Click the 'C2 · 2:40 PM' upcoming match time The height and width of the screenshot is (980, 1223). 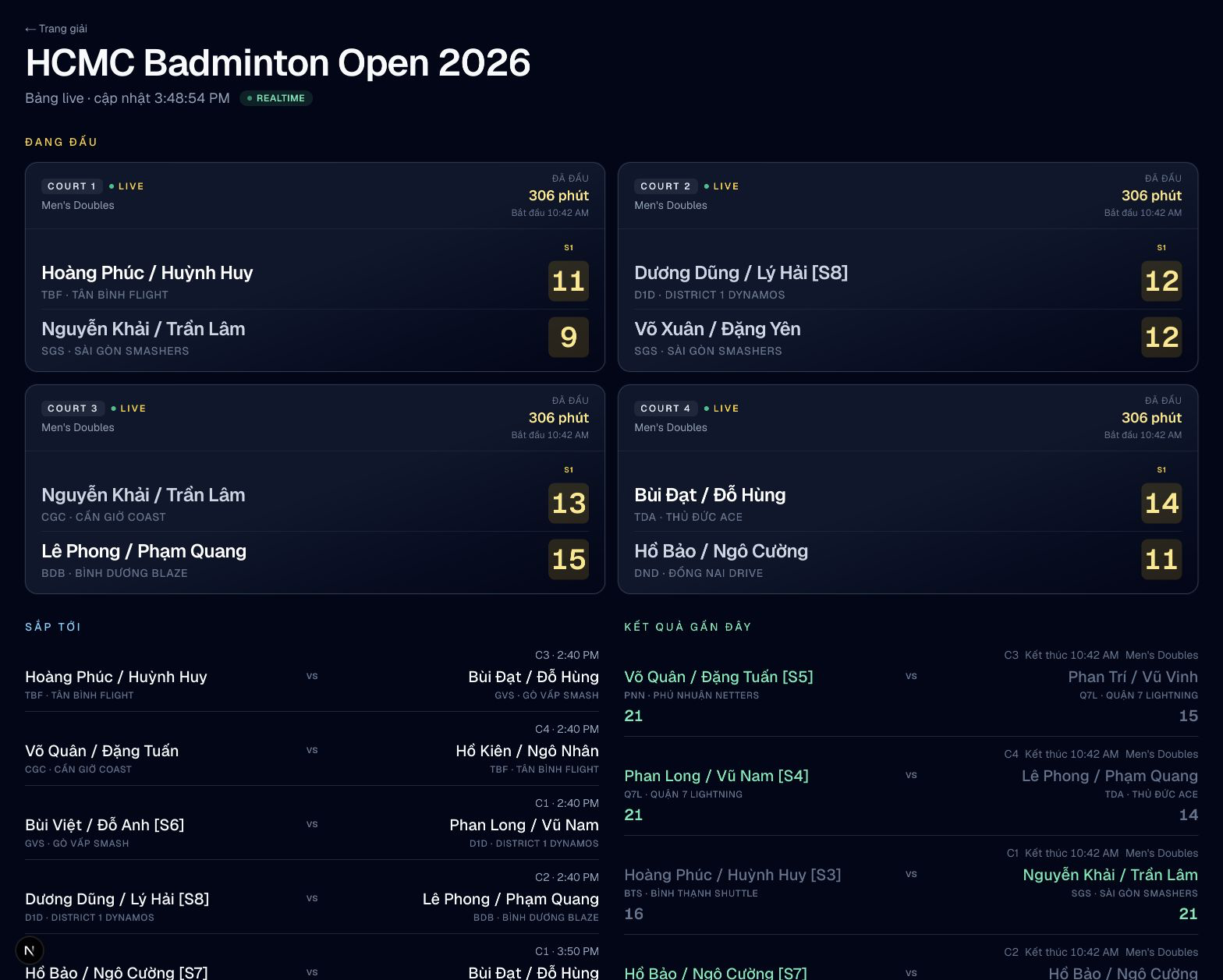tap(567, 877)
